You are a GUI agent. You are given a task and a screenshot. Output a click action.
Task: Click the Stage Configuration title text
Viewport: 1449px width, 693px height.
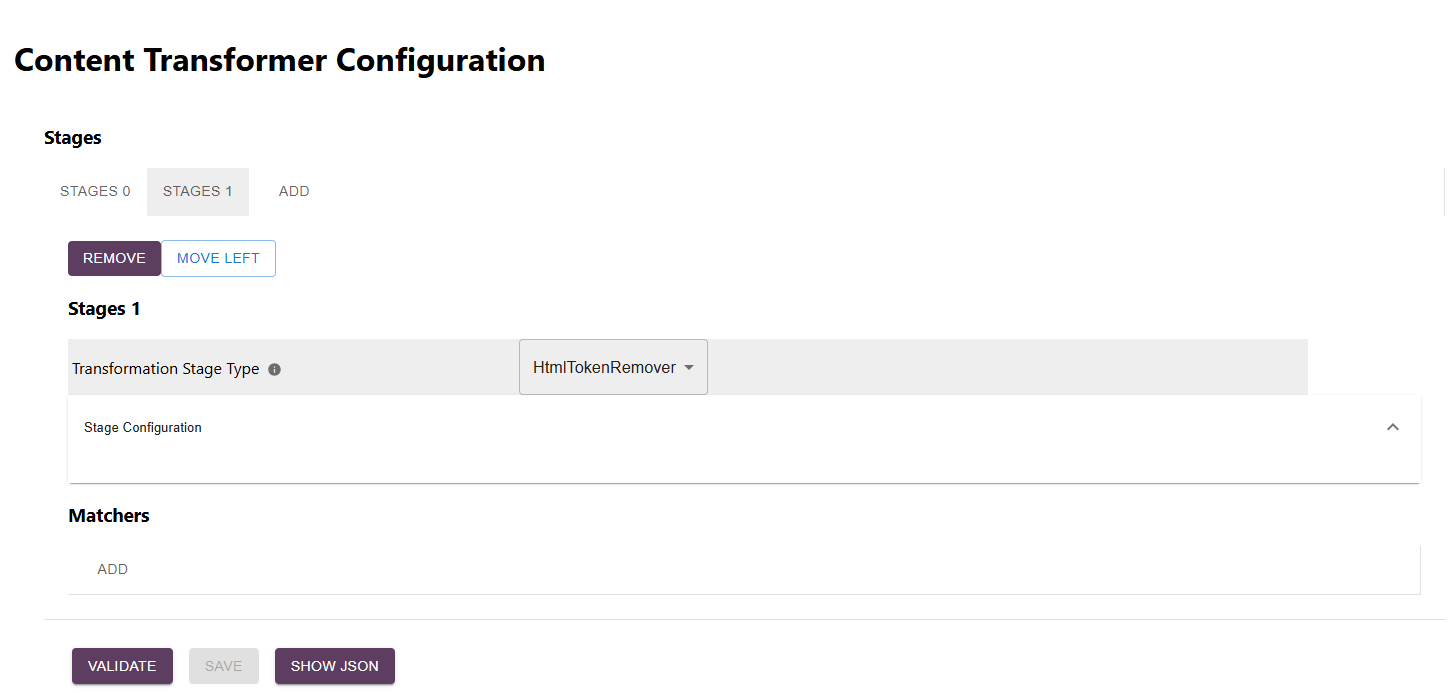coord(143,427)
